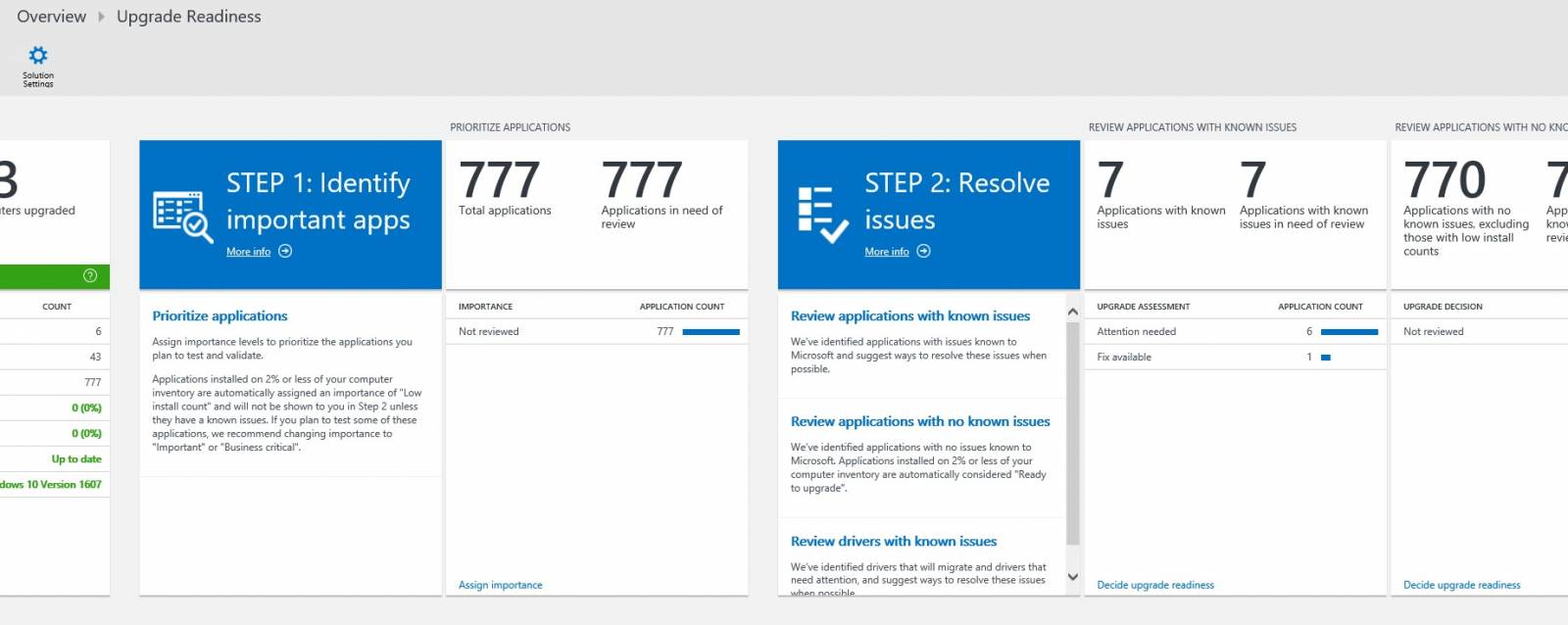Click the Not reviewed 777 bar
The image size is (1568, 625).
click(710, 332)
